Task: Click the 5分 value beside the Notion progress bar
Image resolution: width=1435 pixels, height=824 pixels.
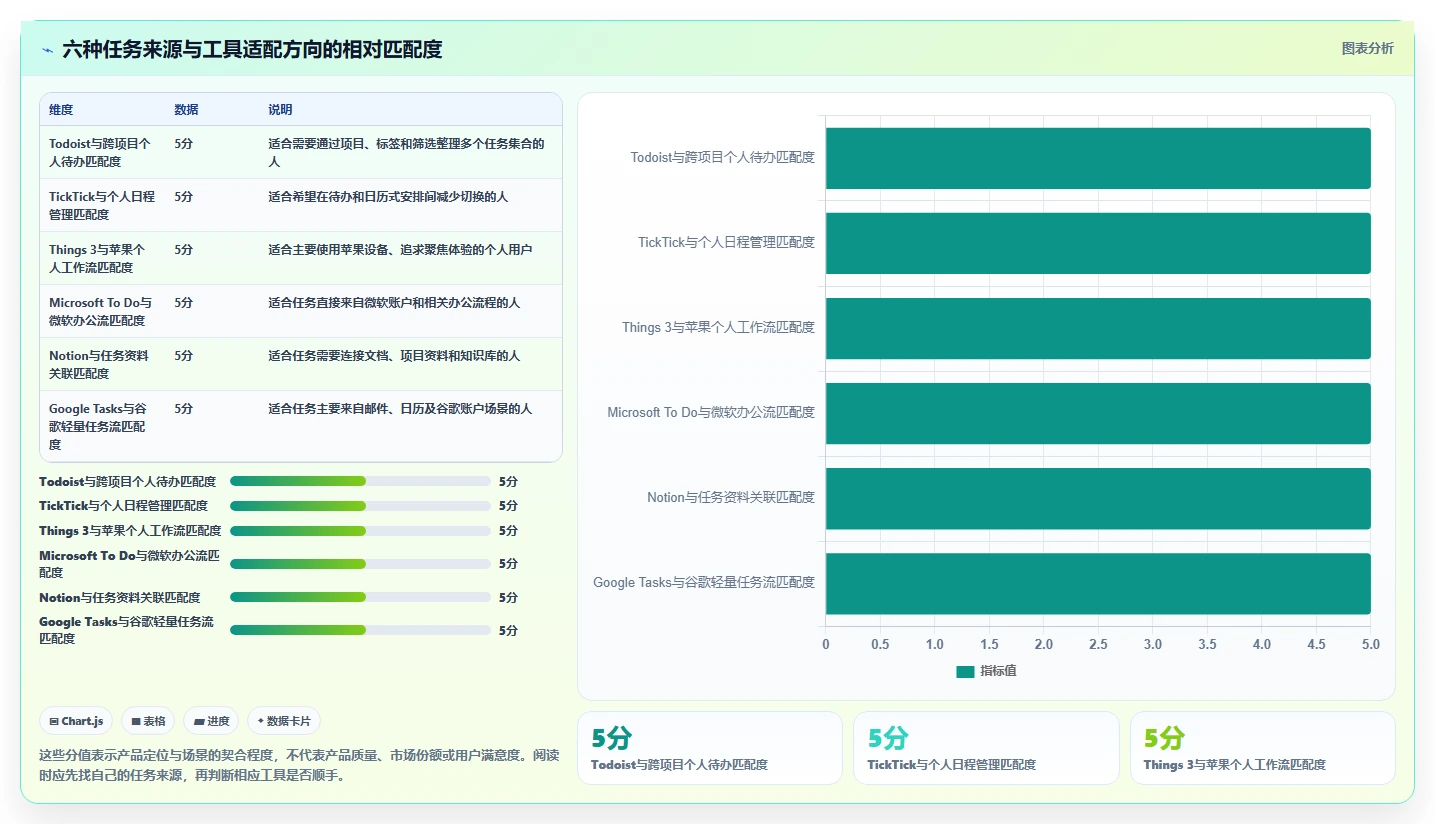Action: (x=508, y=598)
